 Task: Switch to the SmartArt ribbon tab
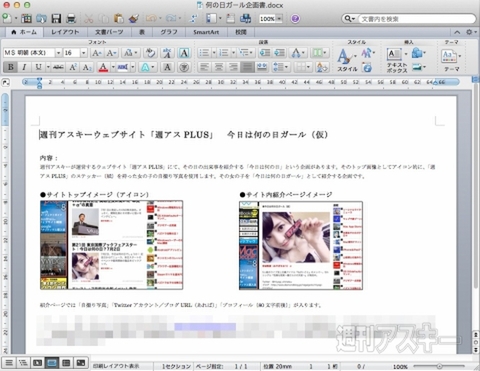206,32
